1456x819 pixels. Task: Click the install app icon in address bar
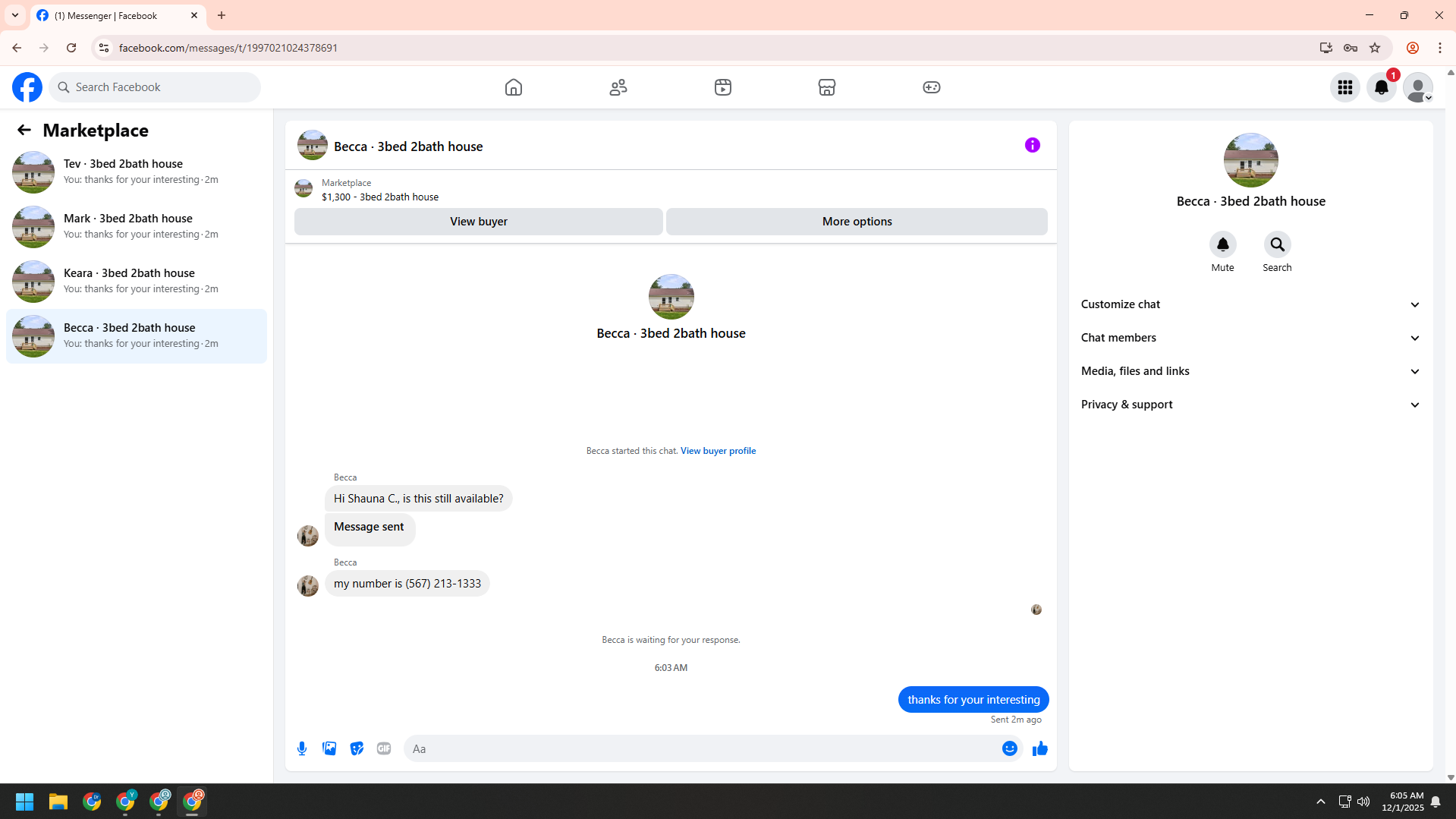pyautogui.click(x=1326, y=48)
